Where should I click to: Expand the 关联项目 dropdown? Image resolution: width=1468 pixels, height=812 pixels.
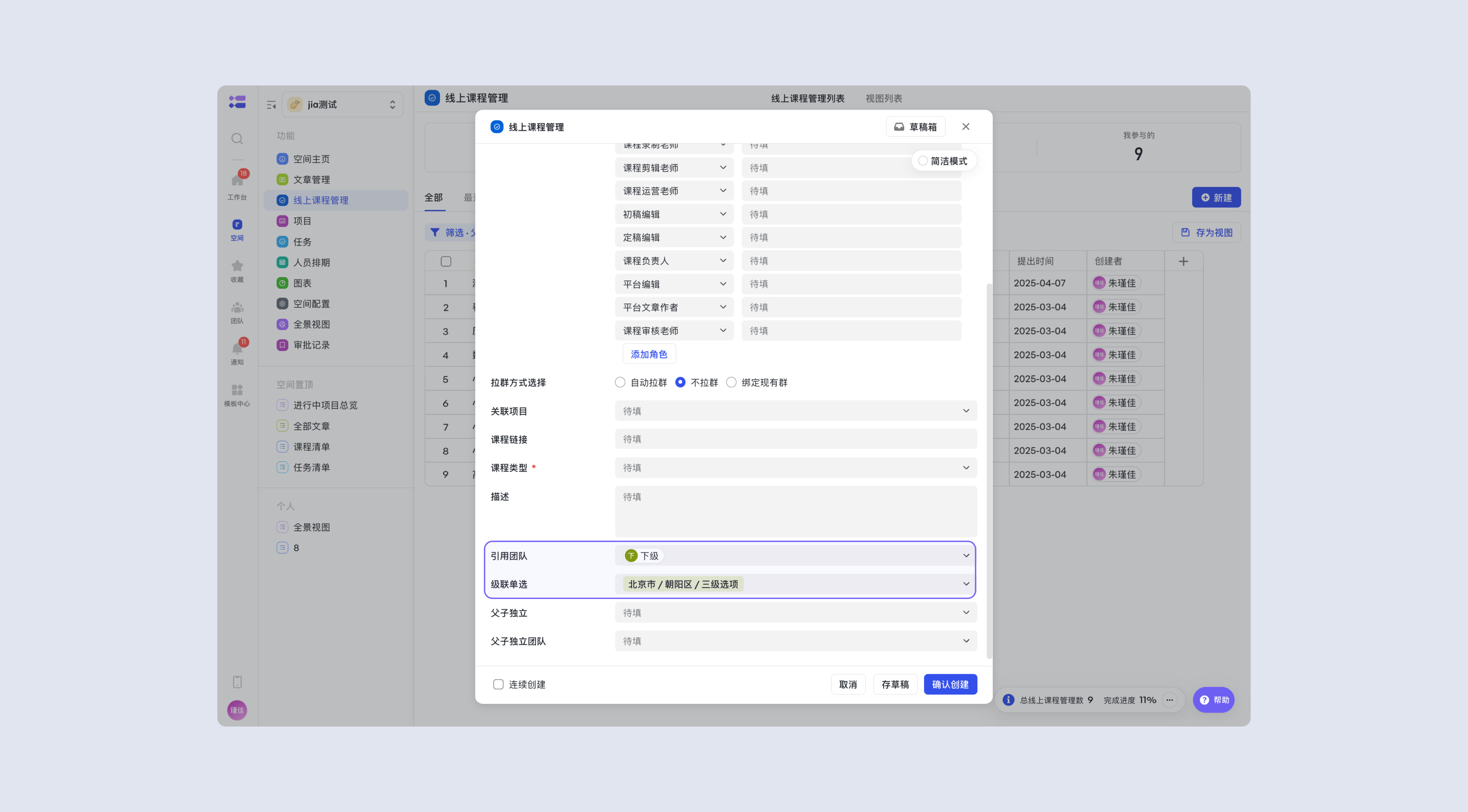[x=796, y=411]
